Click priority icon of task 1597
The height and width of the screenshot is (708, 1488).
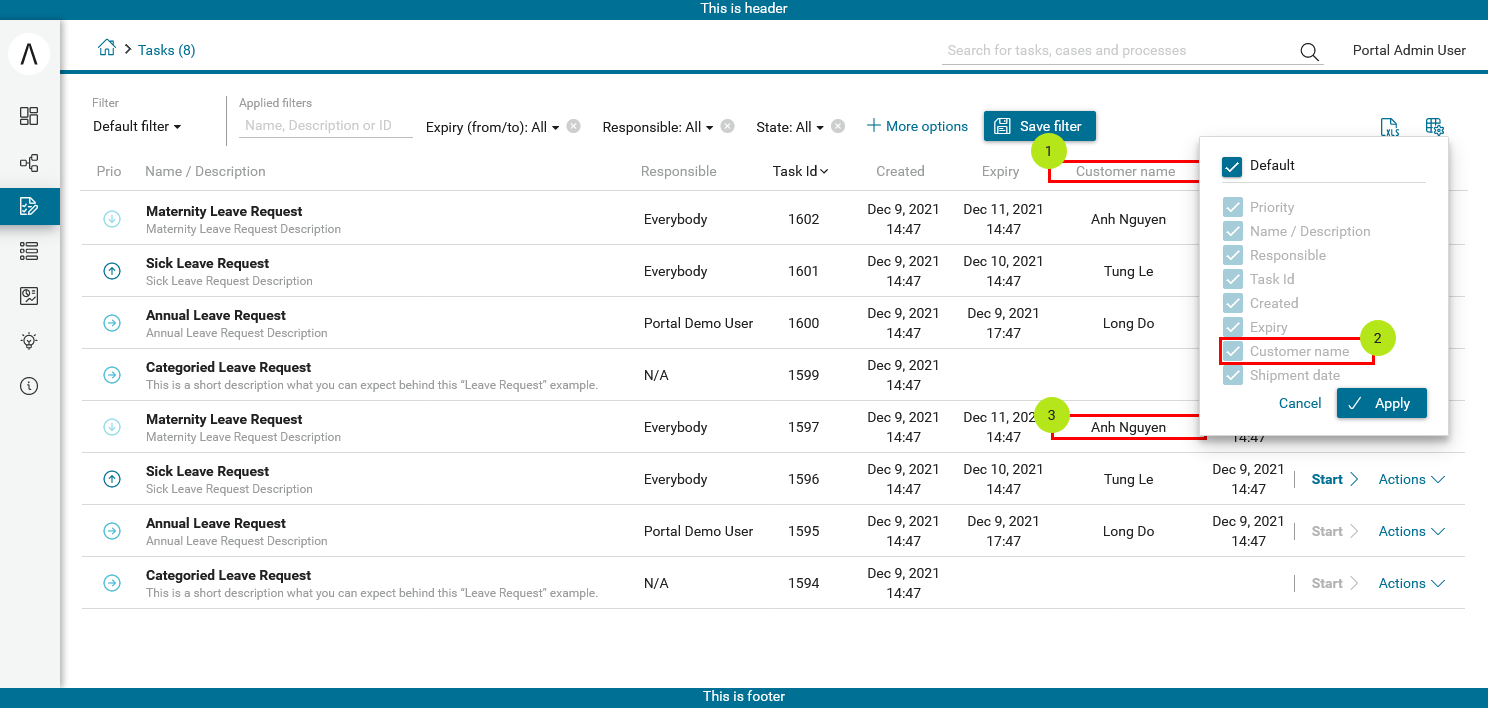(x=112, y=427)
